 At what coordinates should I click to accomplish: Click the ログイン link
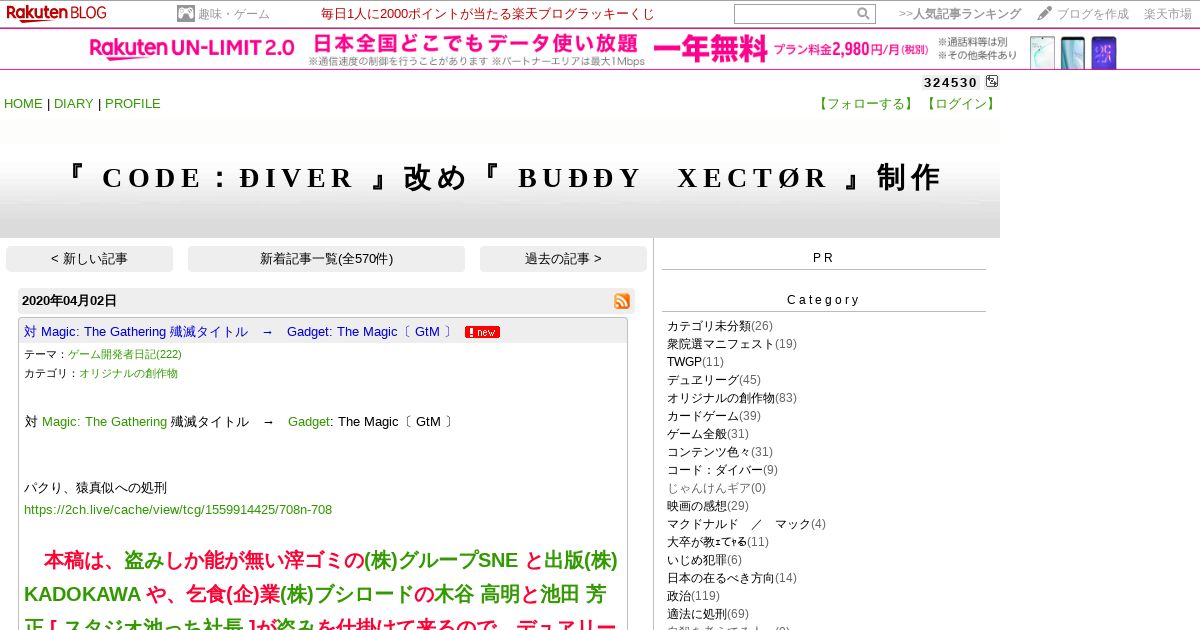click(959, 104)
